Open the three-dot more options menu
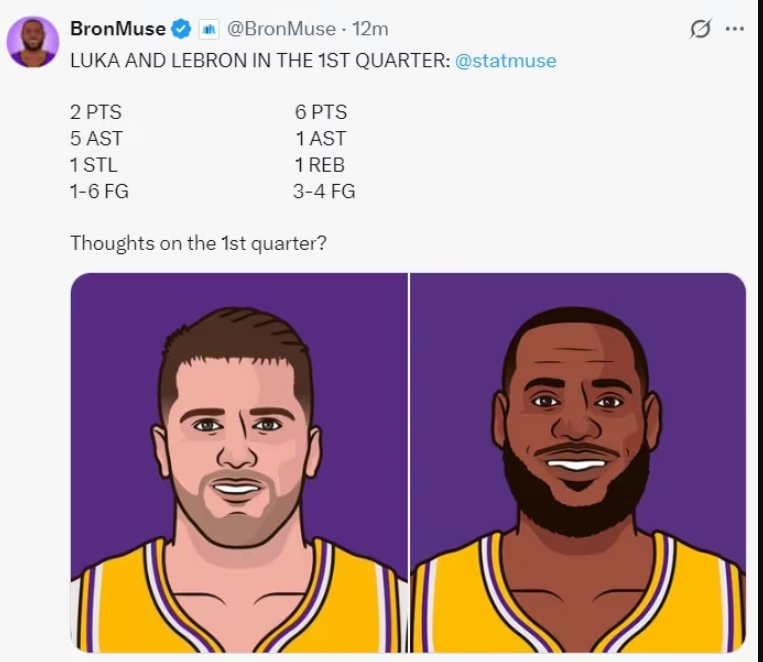 735,29
